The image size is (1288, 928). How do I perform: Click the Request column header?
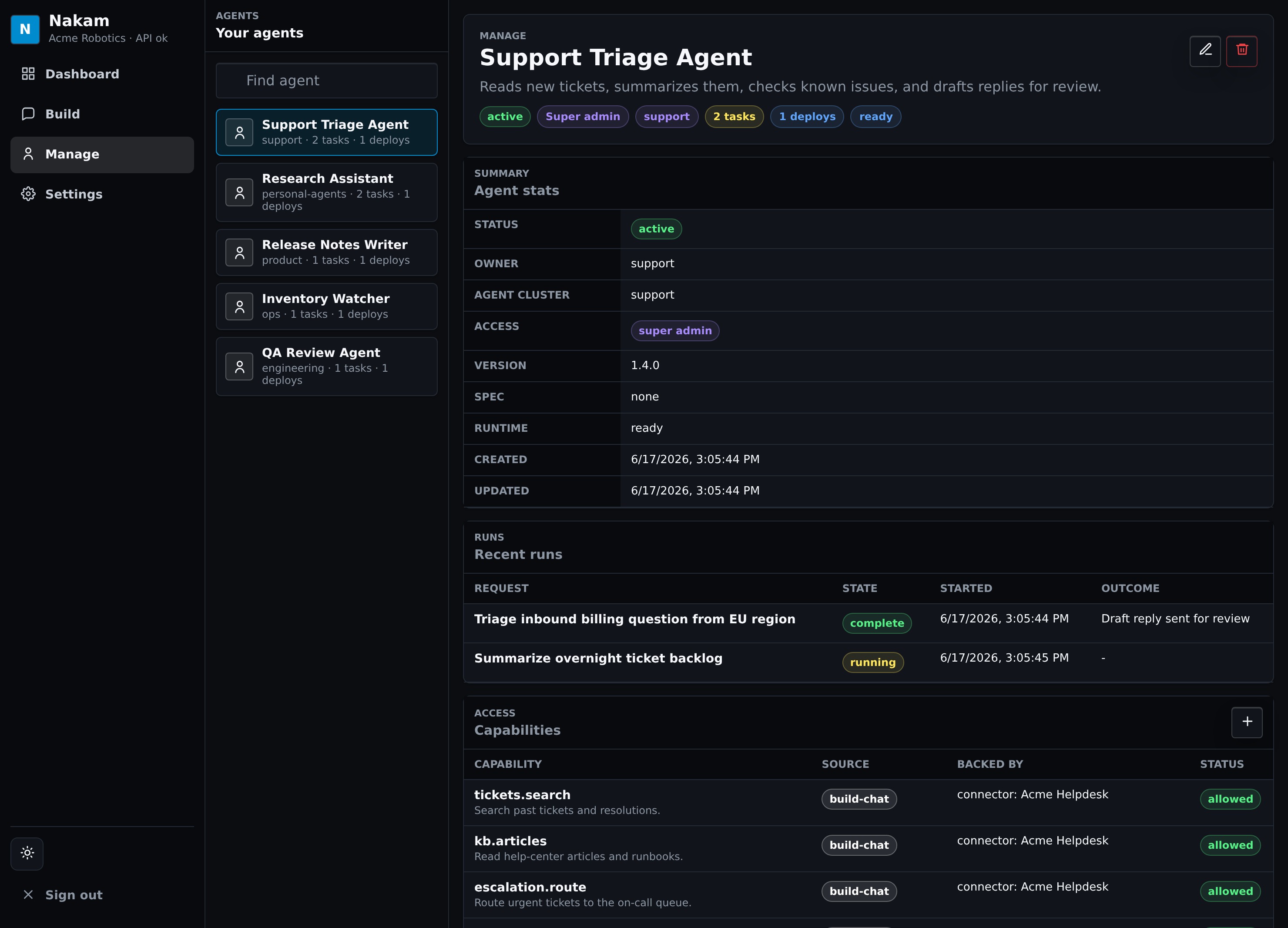tap(501, 588)
